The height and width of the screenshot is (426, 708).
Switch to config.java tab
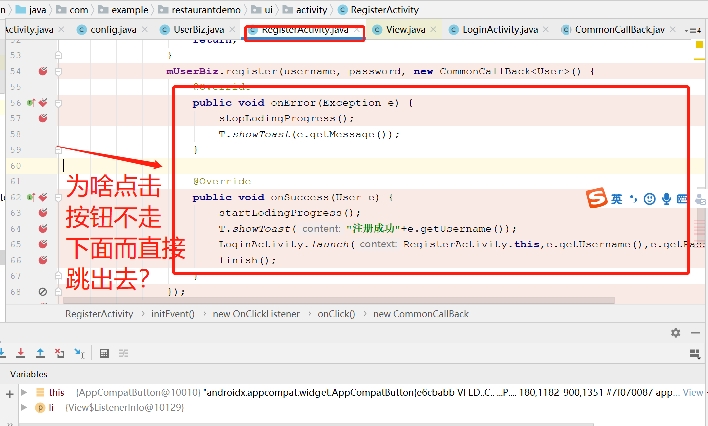pyautogui.click(x=113, y=30)
